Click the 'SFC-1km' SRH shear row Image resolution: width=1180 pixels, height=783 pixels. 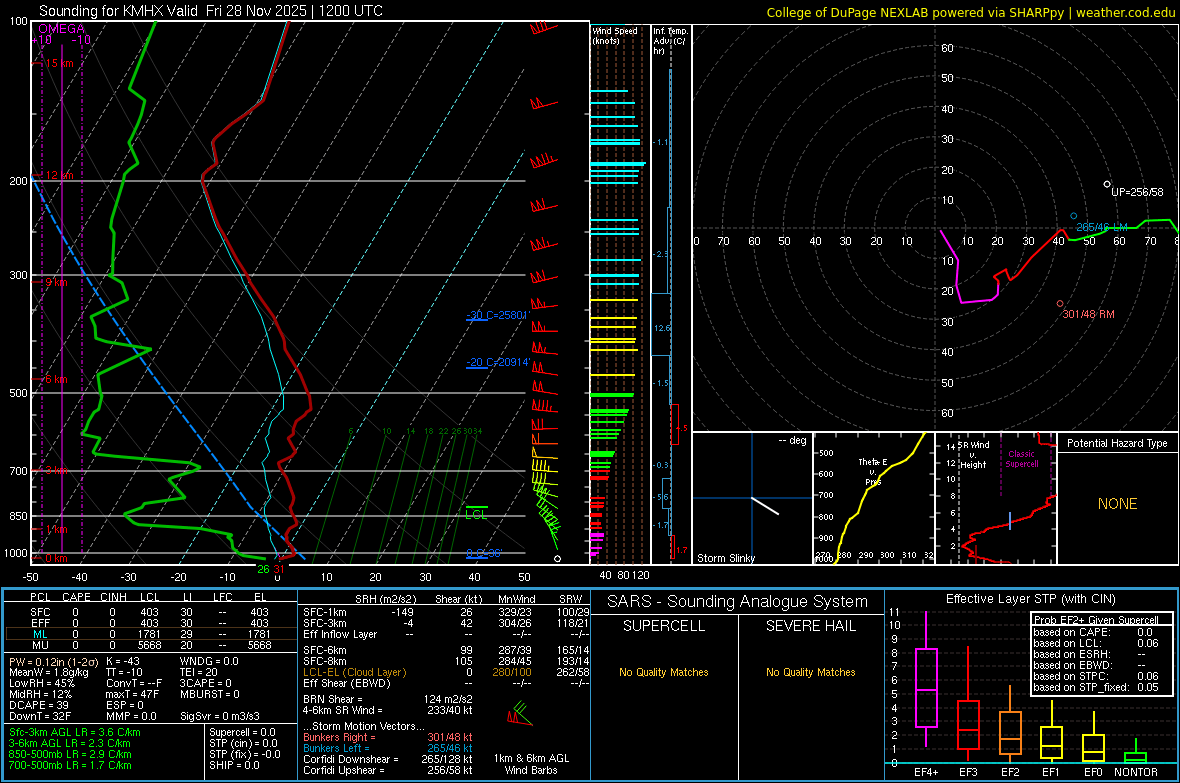(446, 612)
